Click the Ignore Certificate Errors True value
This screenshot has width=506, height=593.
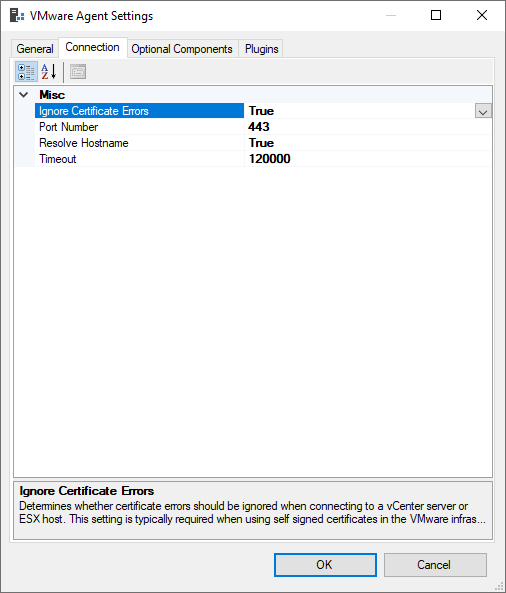[x=360, y=111]
